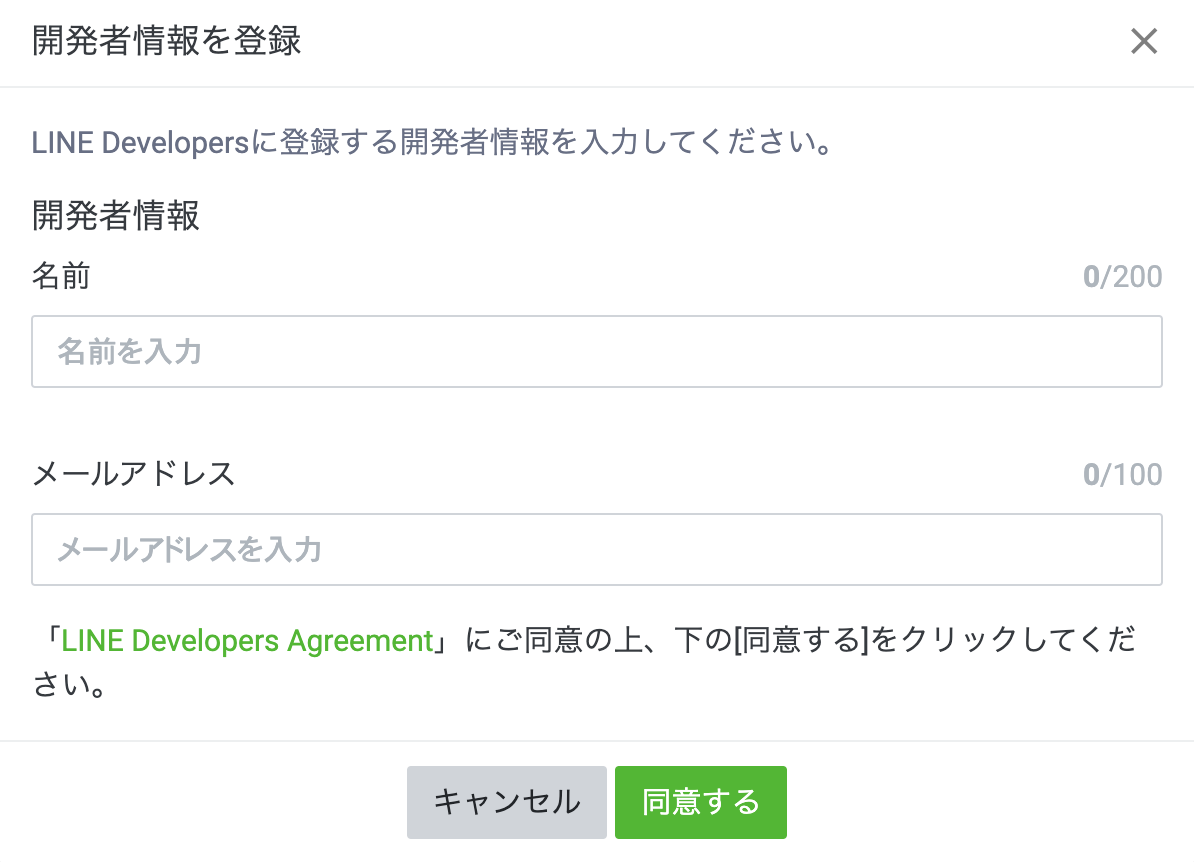Screen dimensions: 1194x862
Task: Focus the メールアドレス input field
Action: point(596,550)
